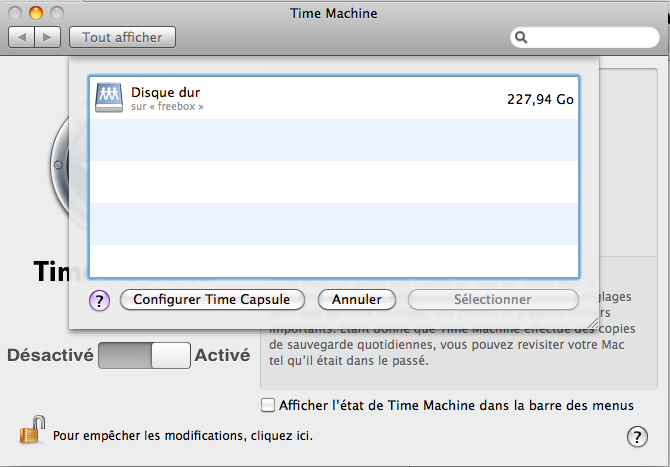Select the Disque dur on freebox row
This screenshot has height=467, width=670.
pyautogui.click(x=333, y=98)
